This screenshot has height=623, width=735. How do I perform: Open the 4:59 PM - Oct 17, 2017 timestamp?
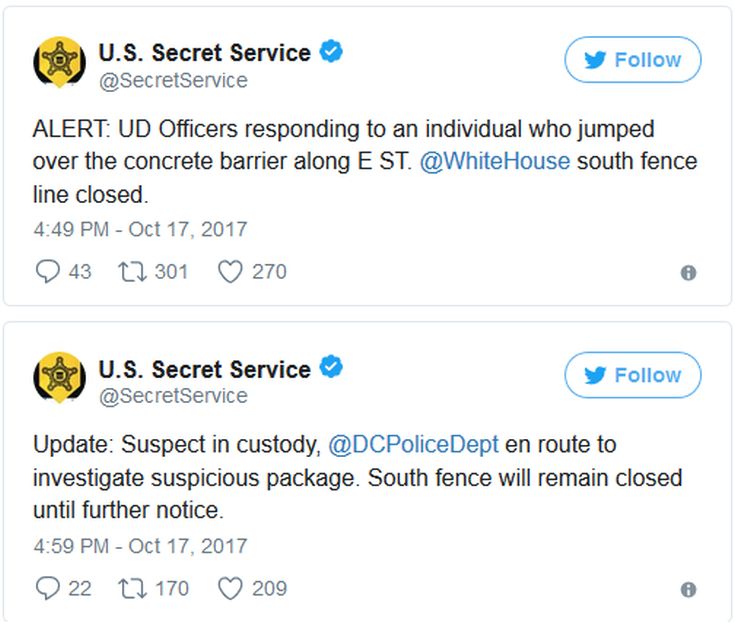tap(139, 546)
